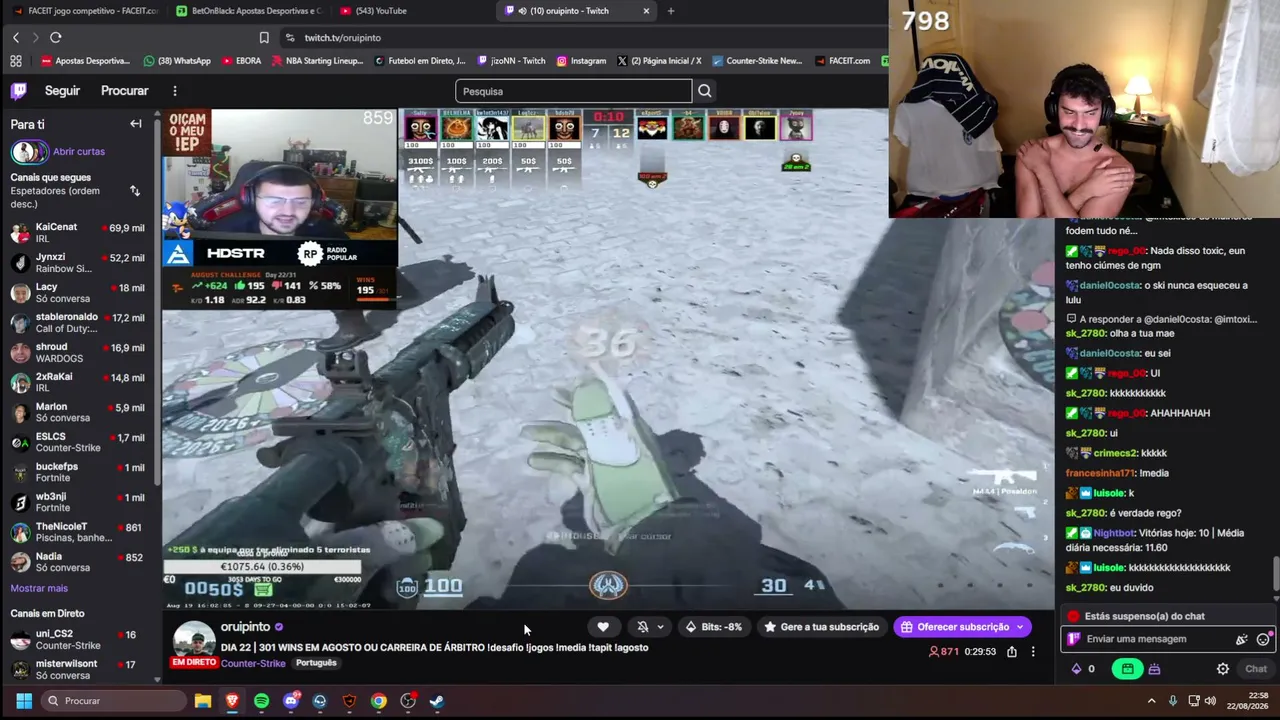Open the jizoNN - Twitch bookmark

(511, 61)
